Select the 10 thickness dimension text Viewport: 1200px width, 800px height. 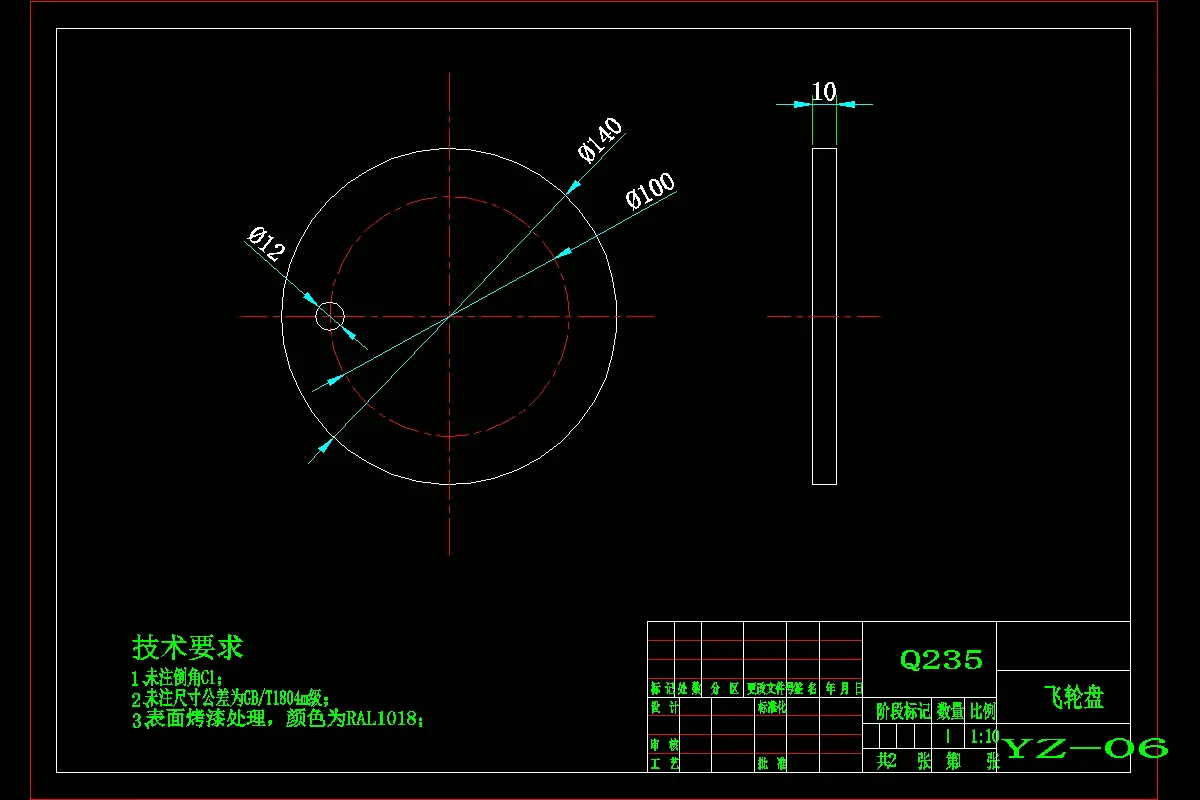(823, 92)
